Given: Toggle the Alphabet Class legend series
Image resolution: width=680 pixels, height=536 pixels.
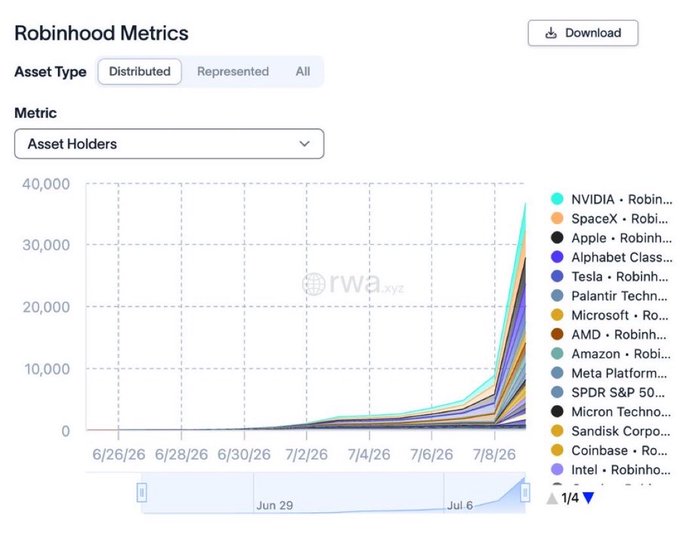Looking at the screenshot, I should 611,257.
